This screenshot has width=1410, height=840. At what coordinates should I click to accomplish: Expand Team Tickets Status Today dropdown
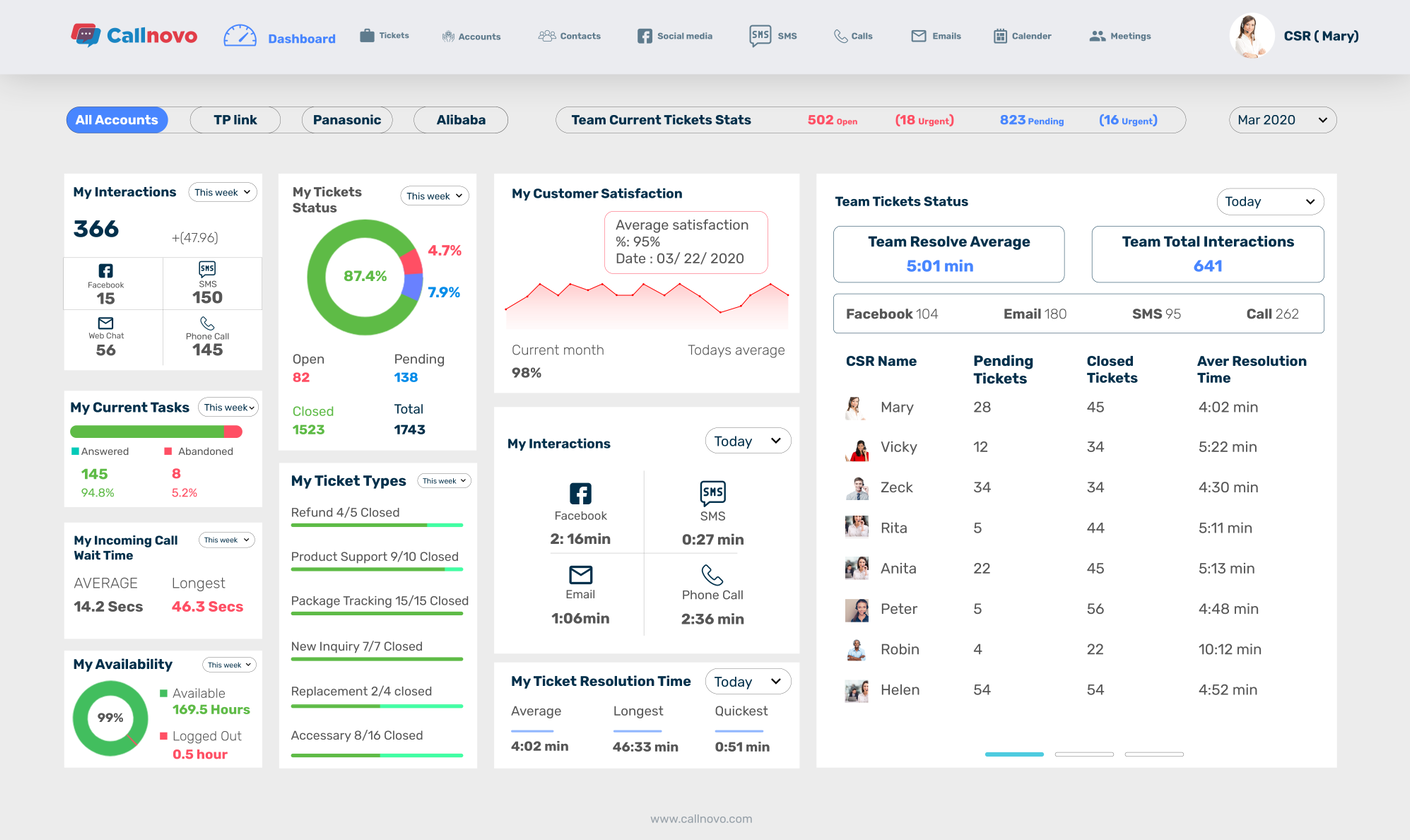click(x=1270, y=201)
